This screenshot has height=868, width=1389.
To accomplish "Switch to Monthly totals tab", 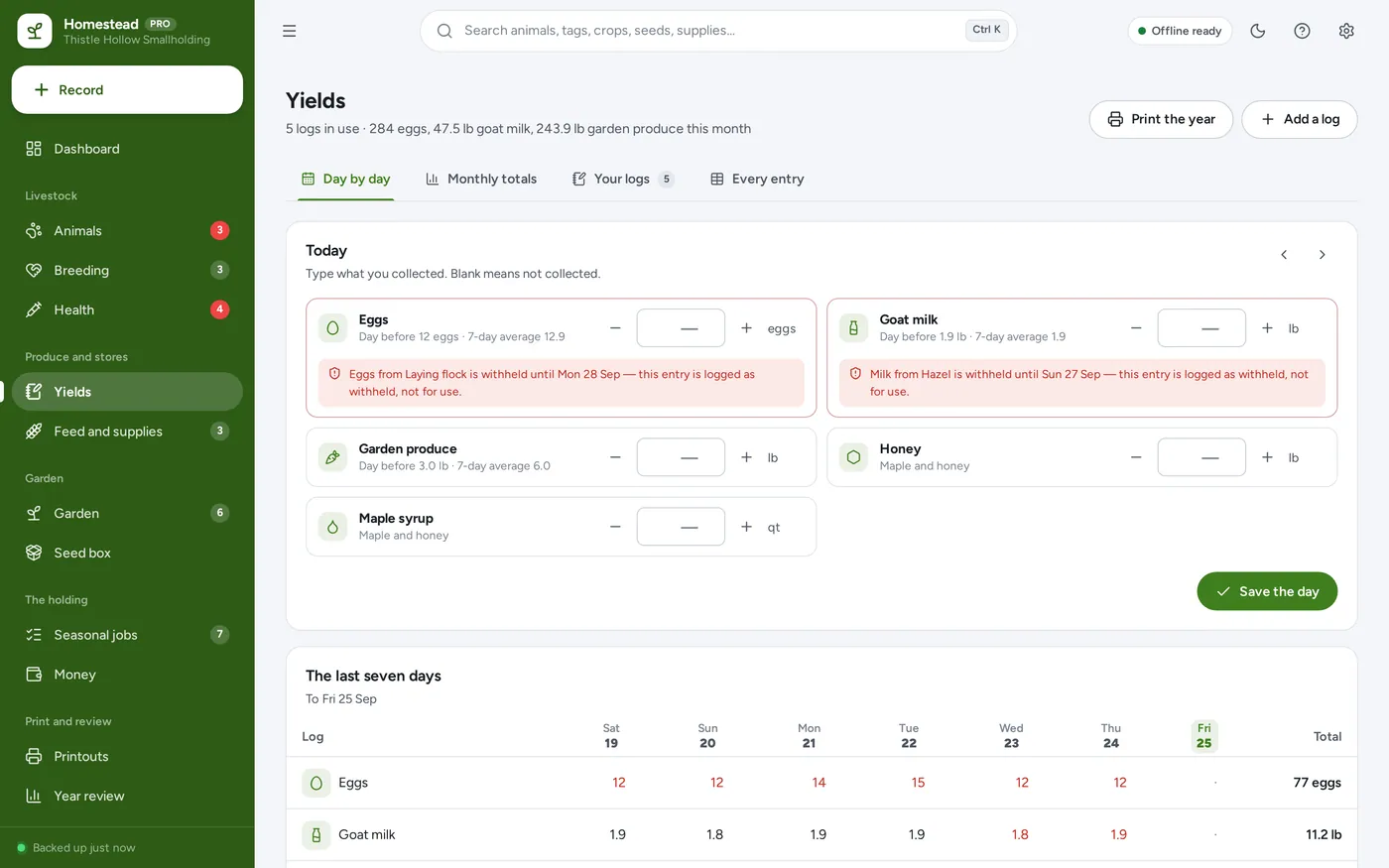I will [481, 179].
